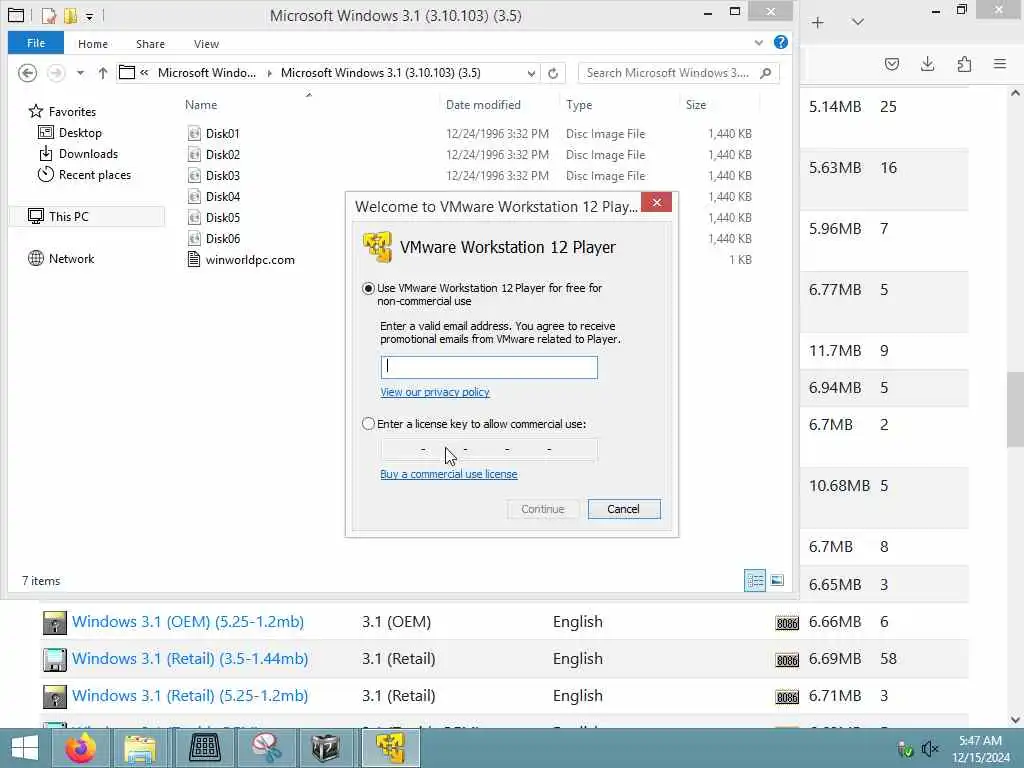The image size is (1024, 768).
Task: Open Firefox list all tabs chevron
Action: (x=858, y=22)
